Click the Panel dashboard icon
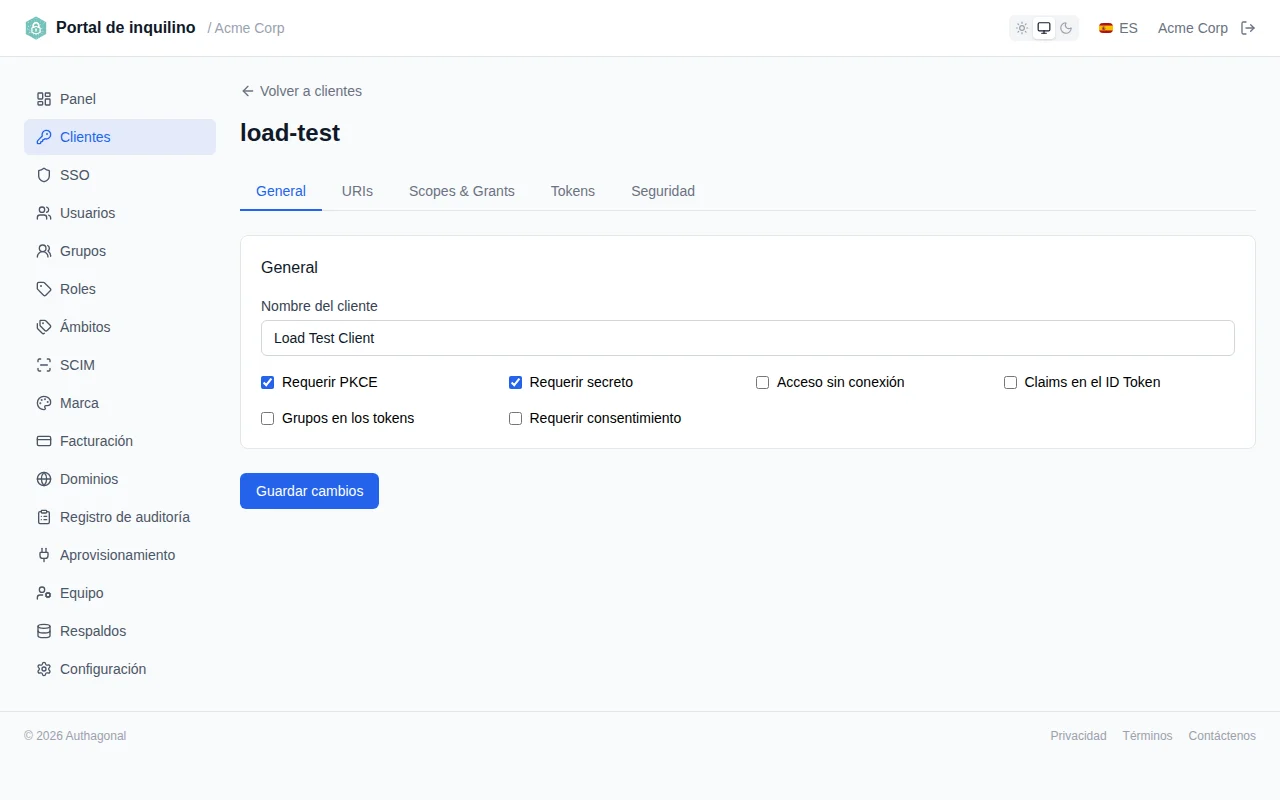Image resolution: width=1280 pixels, height=800 pixels. click(x=44, y=99)
